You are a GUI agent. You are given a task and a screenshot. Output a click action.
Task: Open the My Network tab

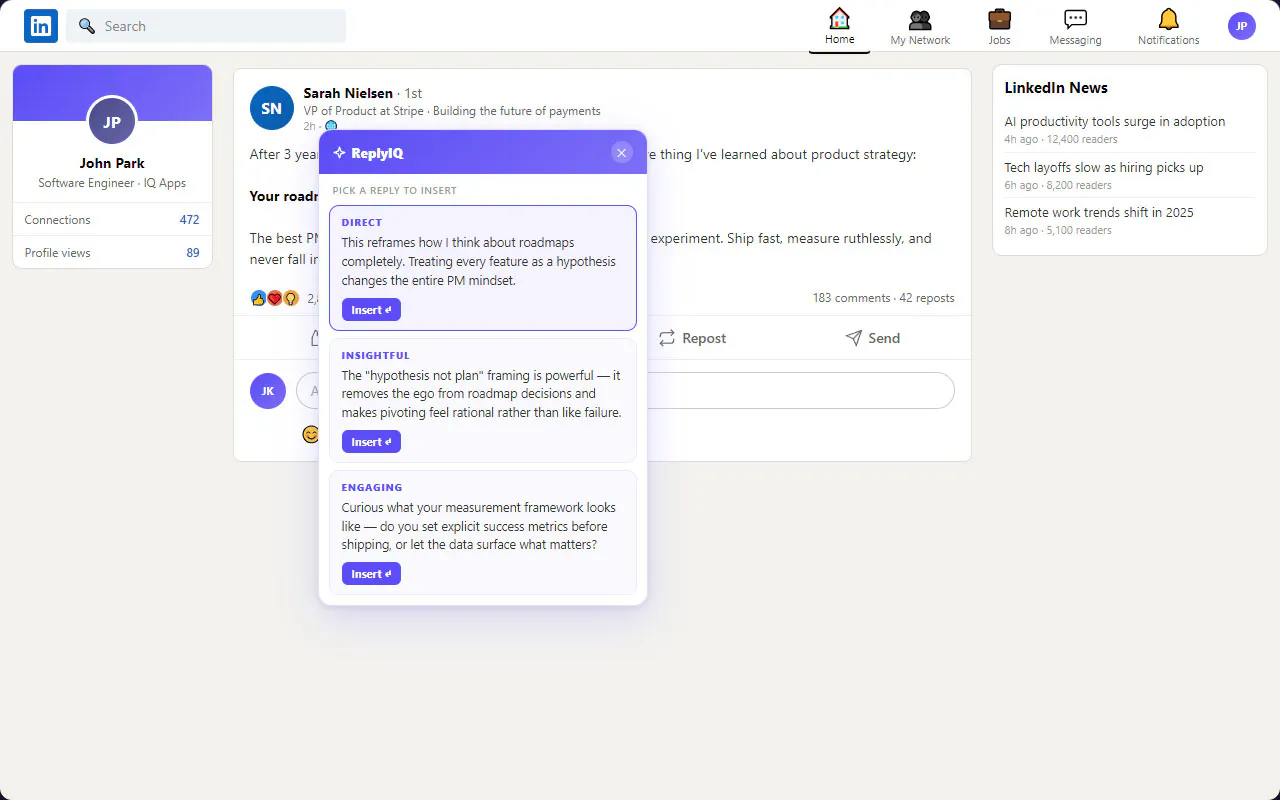point(920,27)
